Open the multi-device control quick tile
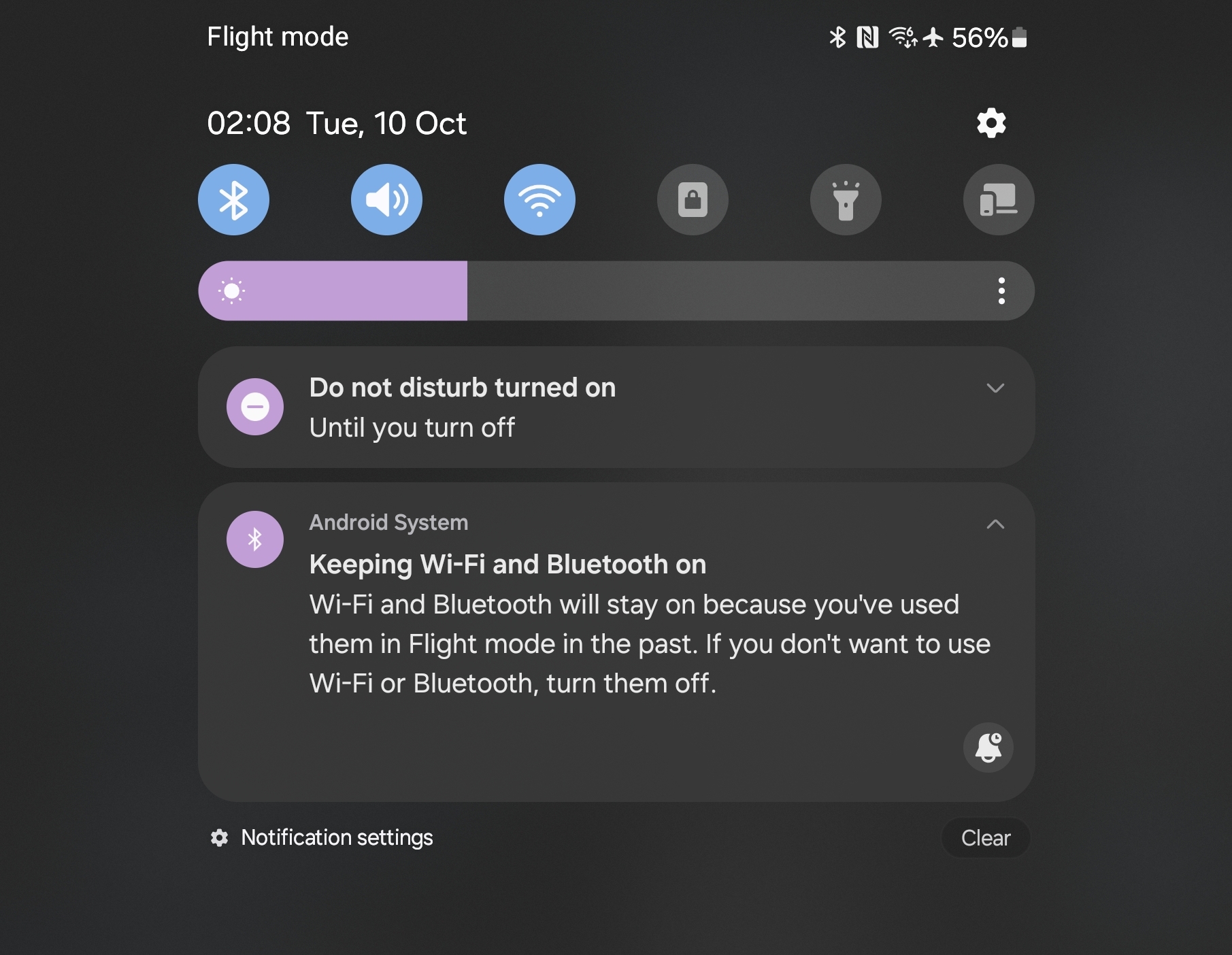This screenshot has width=1232, height=955. tap(999, 200)
